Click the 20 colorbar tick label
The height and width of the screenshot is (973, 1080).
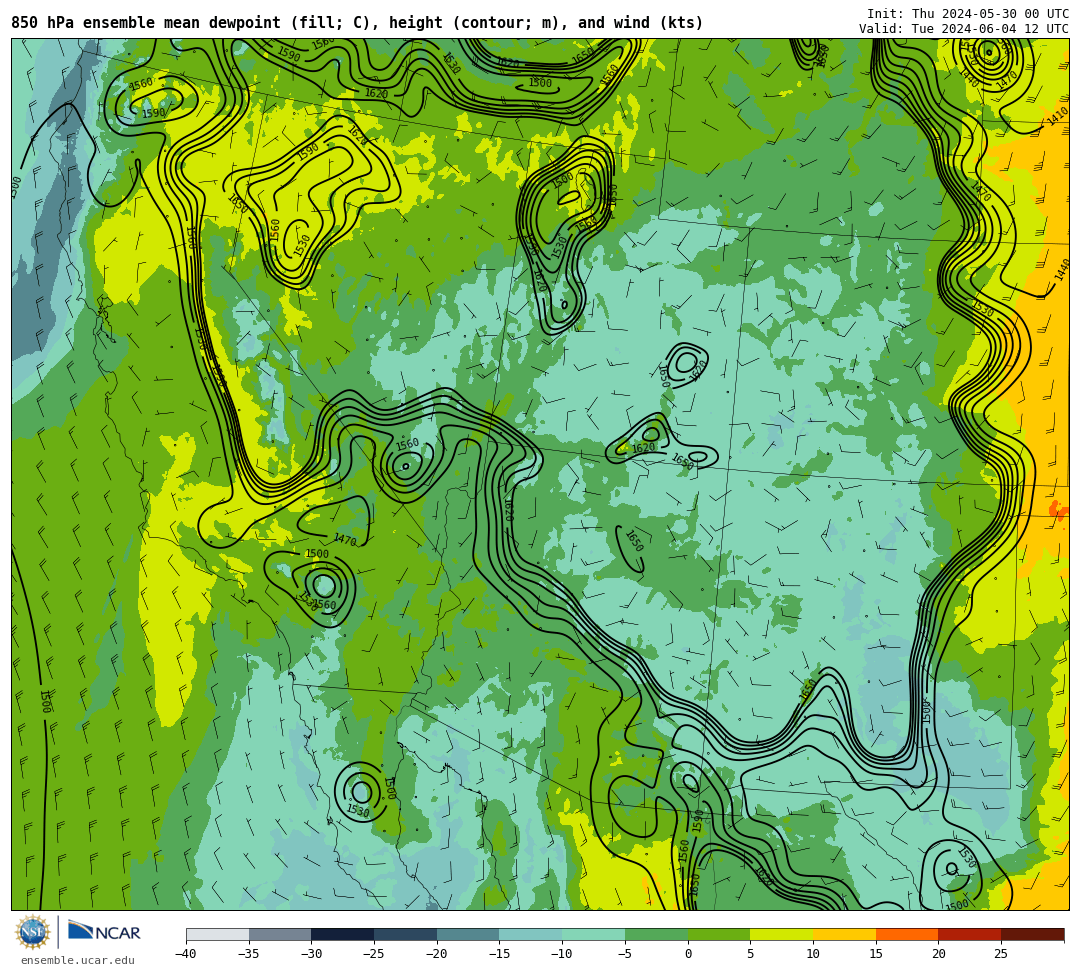click(938, 954)
